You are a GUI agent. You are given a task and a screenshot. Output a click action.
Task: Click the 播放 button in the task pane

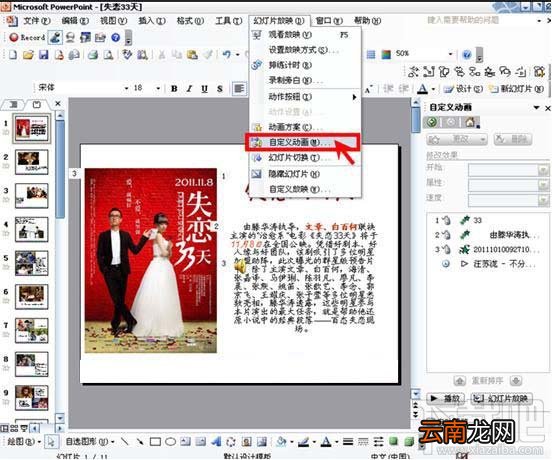[x=446, y=398]
